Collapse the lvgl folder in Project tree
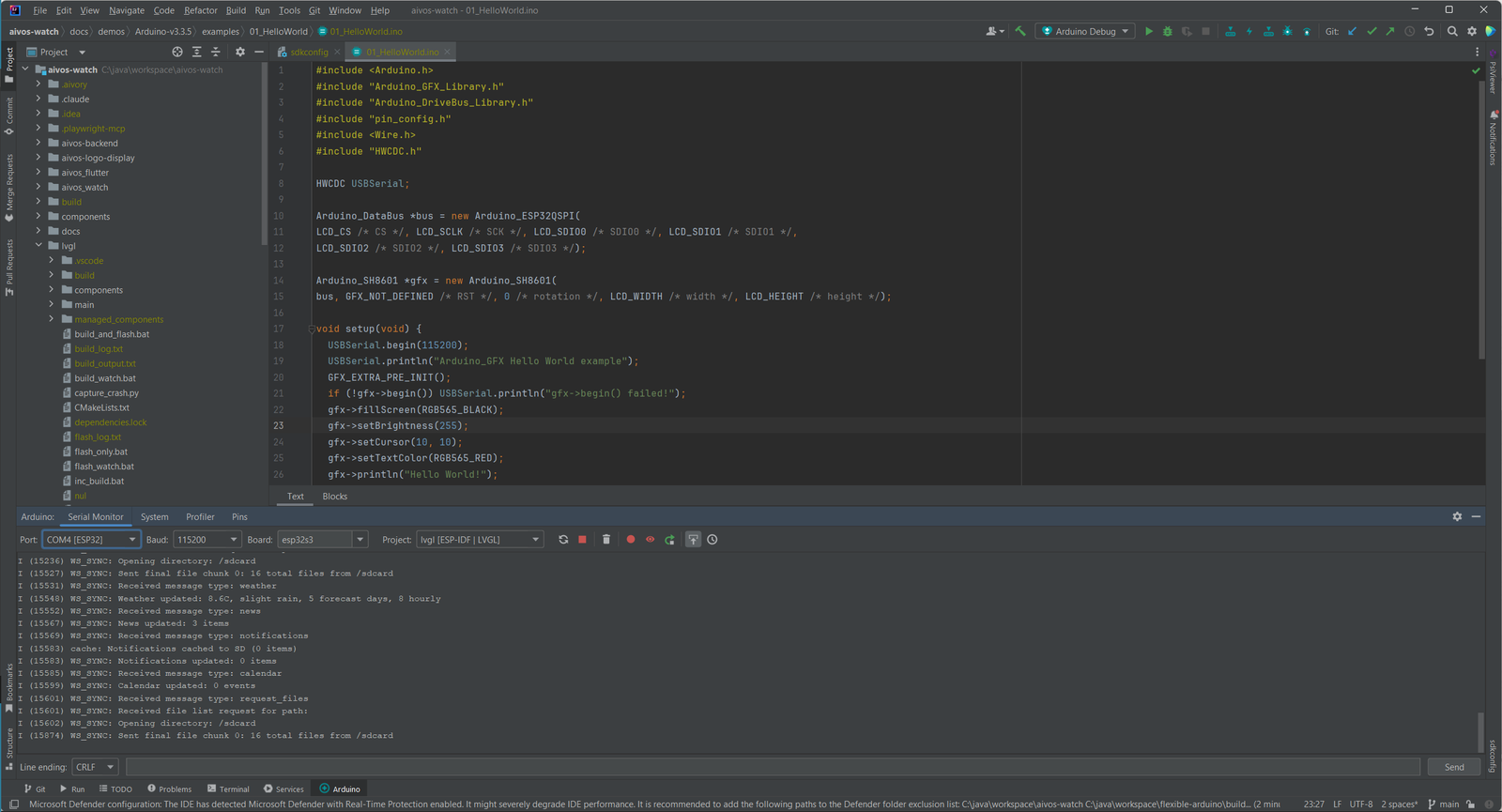 [38, 246]
